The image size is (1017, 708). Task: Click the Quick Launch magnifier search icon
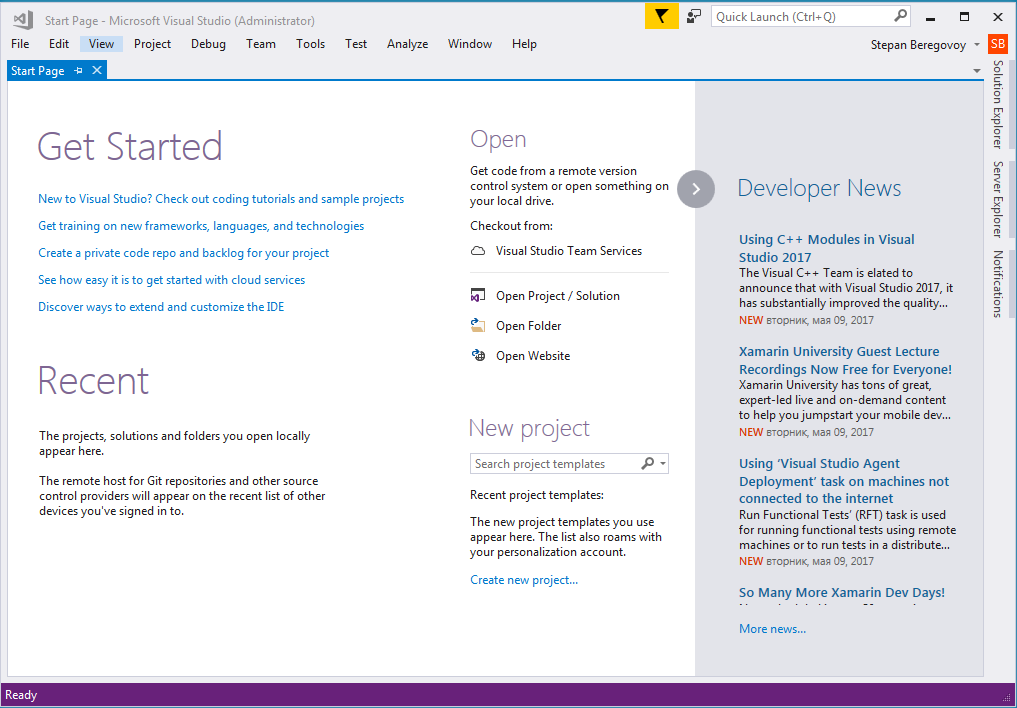[x=900, y=16]
